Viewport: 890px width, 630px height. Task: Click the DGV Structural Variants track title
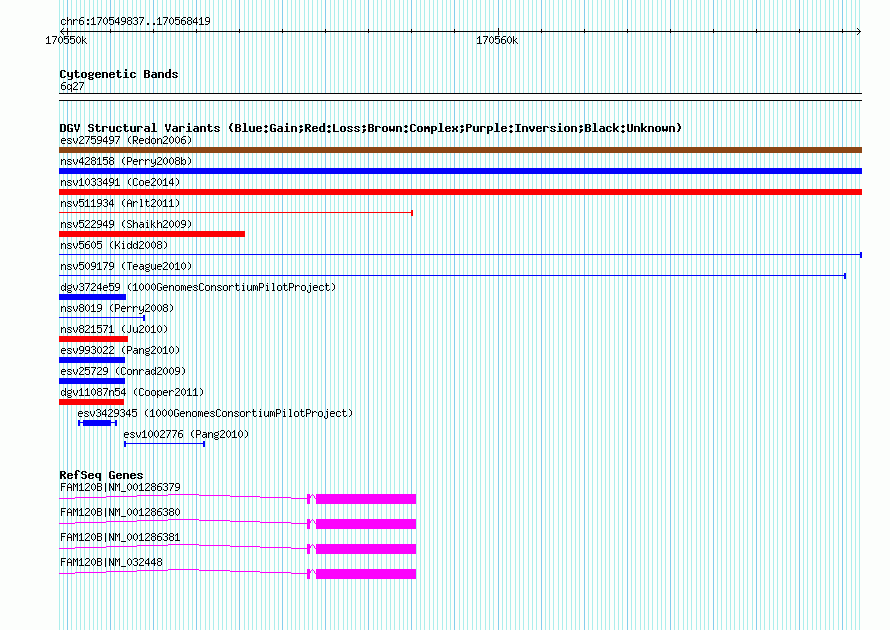tap(371, 128)
